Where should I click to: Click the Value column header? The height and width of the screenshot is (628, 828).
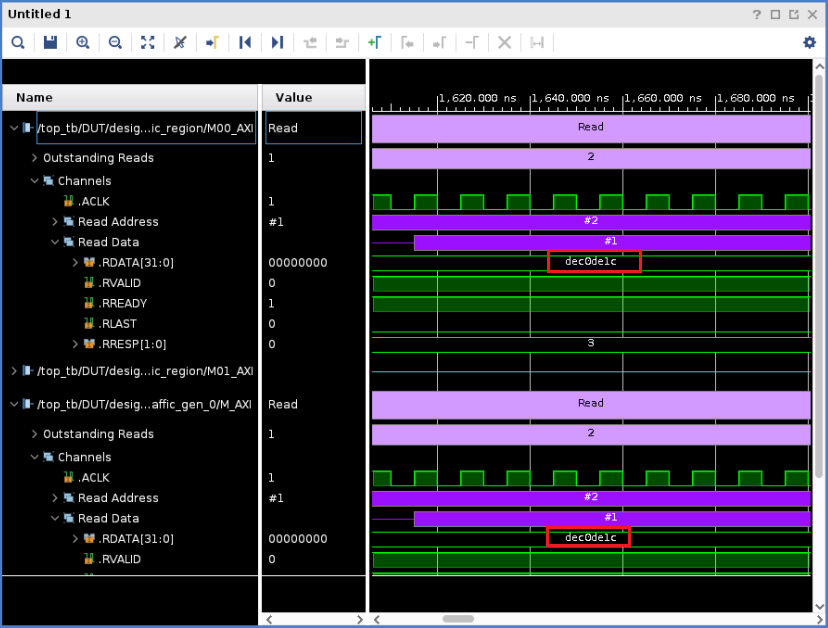pos(314,97)
